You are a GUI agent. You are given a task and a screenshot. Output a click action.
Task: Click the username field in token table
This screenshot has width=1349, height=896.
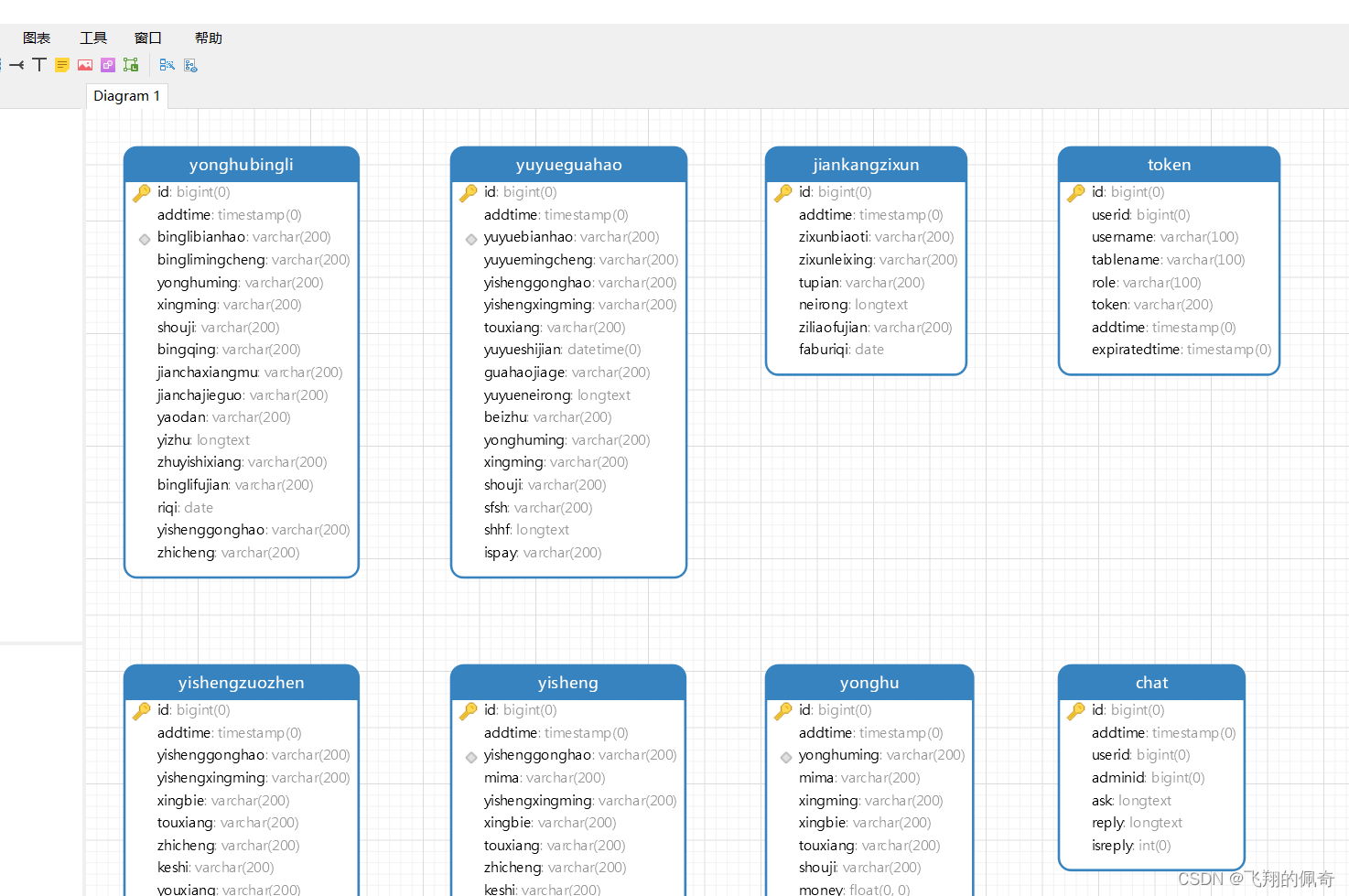pos(1165,237)
